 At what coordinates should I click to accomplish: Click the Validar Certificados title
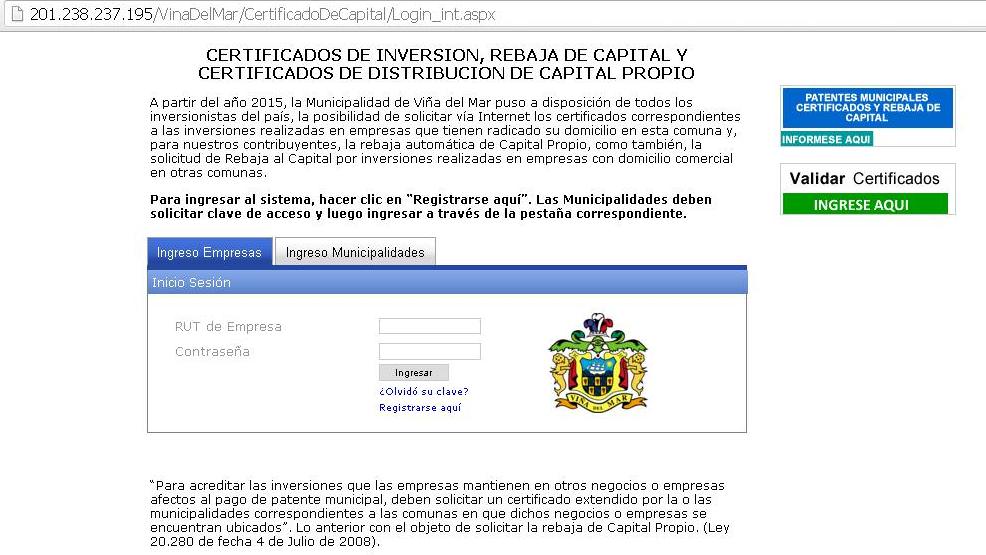[x=865, y=179]
